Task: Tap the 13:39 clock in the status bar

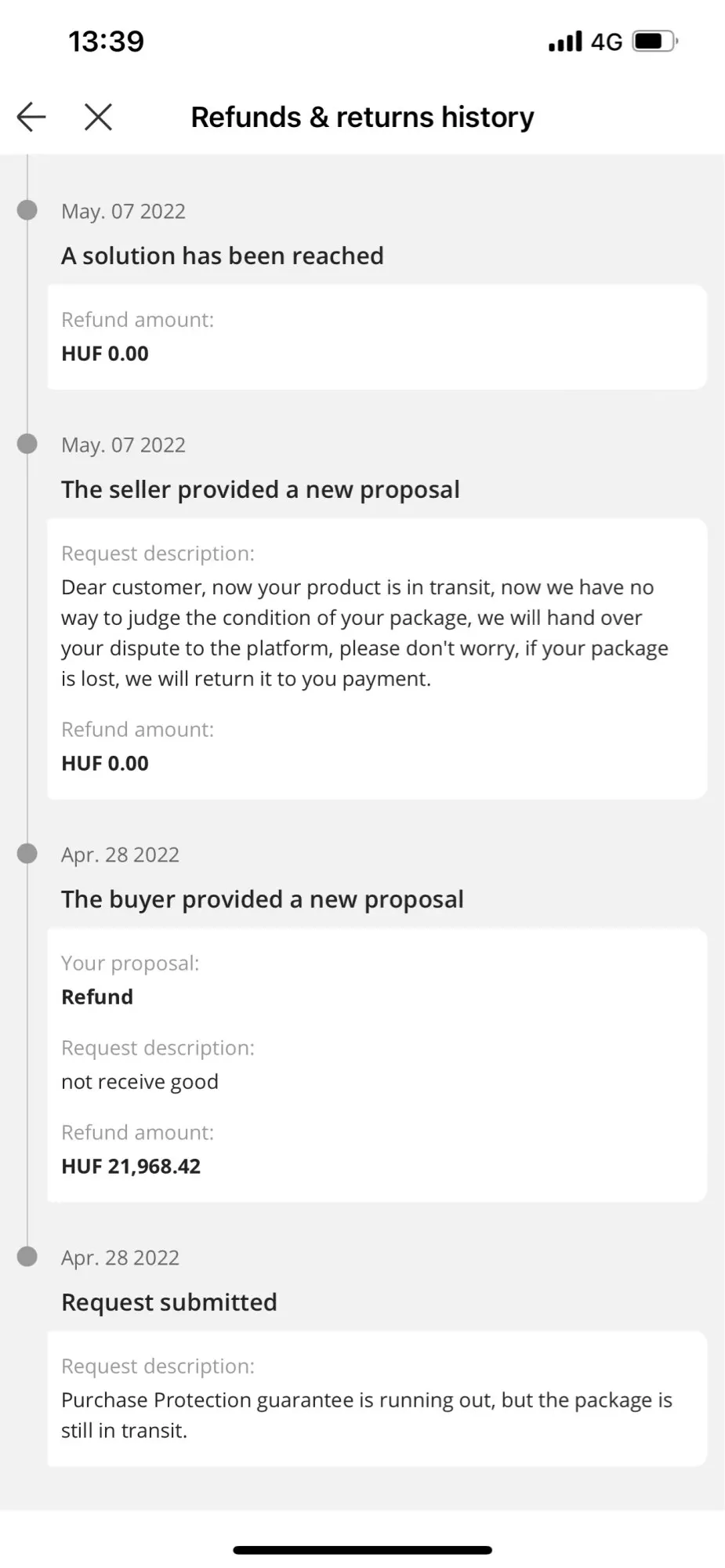Action: click(106, 41)
